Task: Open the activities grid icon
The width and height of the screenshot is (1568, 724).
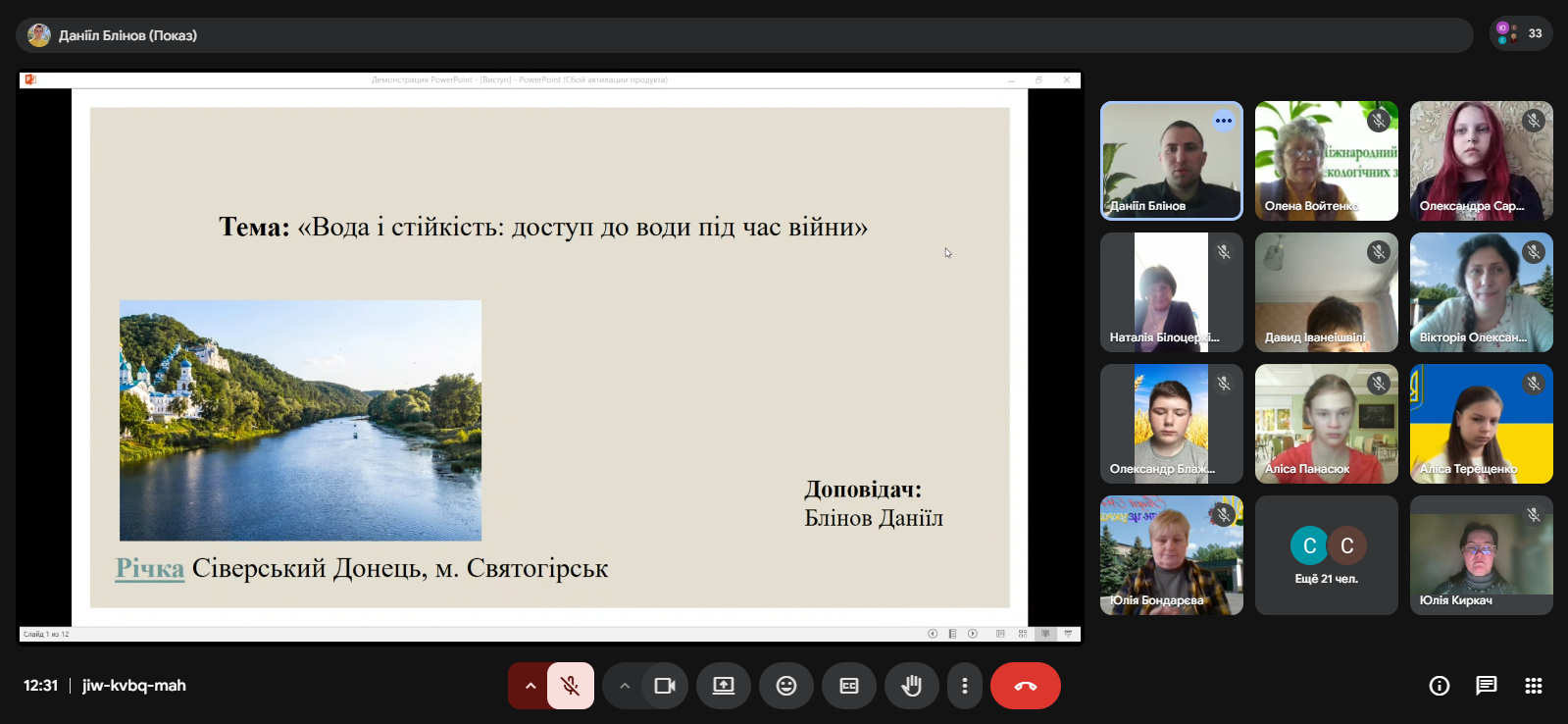Action: click(1534, 686)
